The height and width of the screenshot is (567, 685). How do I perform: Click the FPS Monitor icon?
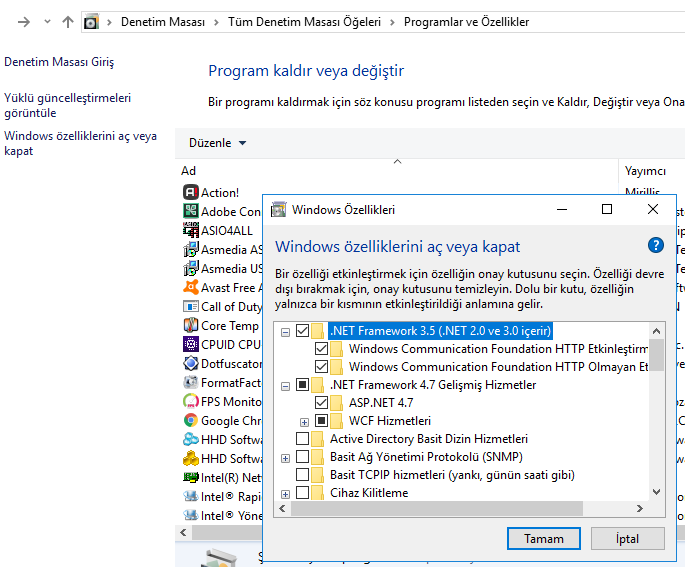[x=190, y=401]
